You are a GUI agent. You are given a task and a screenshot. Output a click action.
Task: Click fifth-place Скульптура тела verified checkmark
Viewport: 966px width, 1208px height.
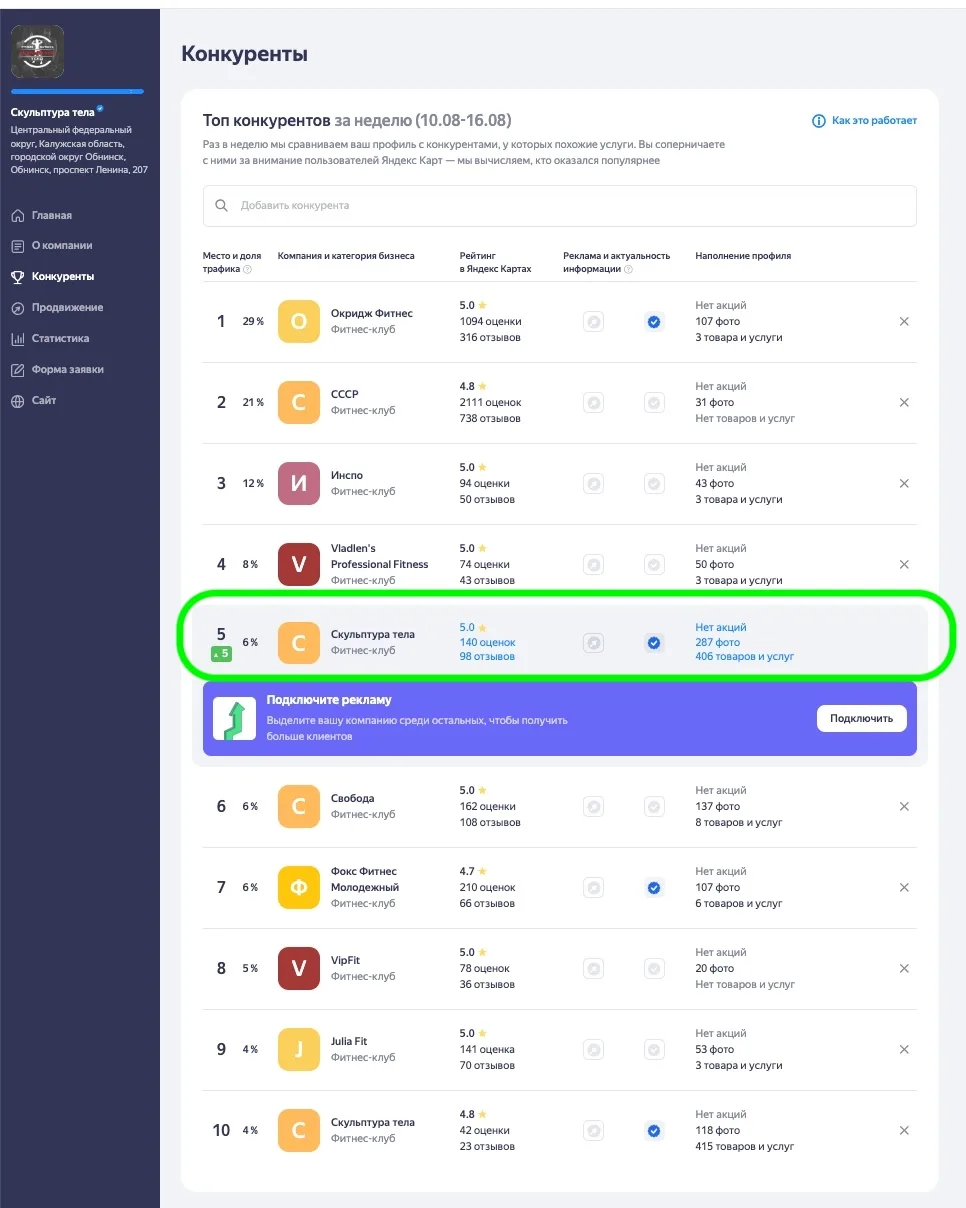654,643
